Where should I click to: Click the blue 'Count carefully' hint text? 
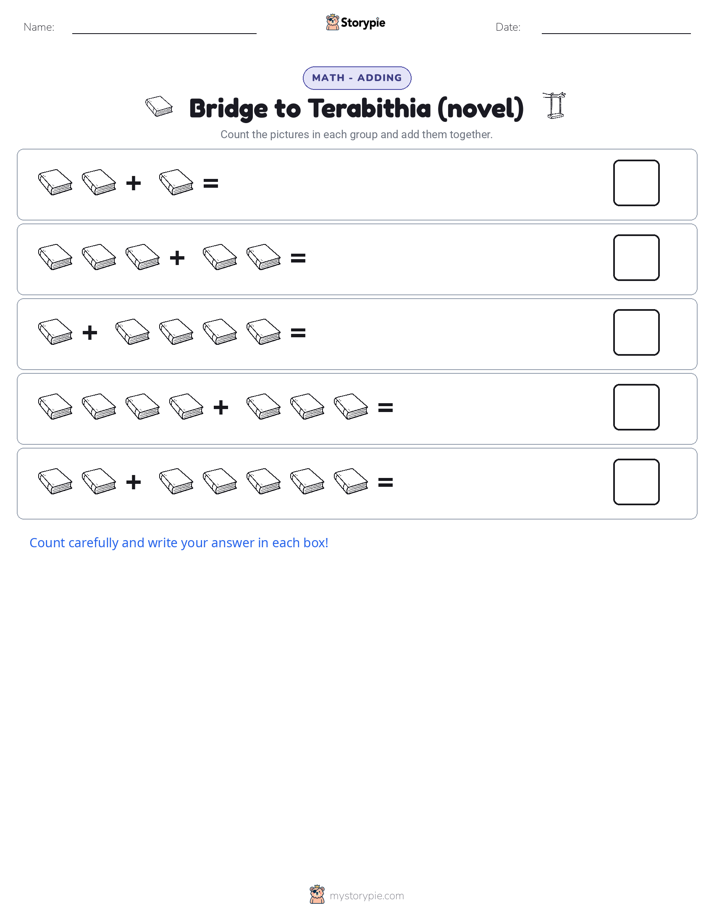point(178,543)
